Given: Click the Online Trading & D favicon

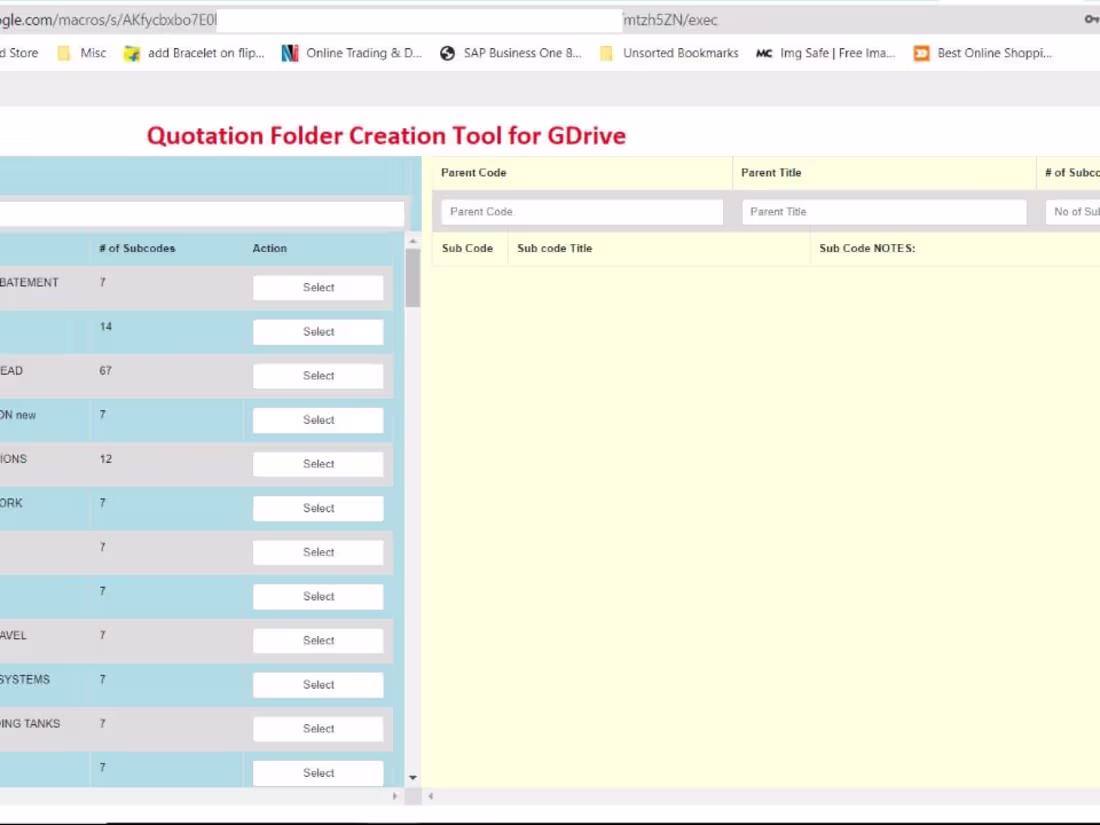Looking at the screenshot, I should [x=290, y=53].
